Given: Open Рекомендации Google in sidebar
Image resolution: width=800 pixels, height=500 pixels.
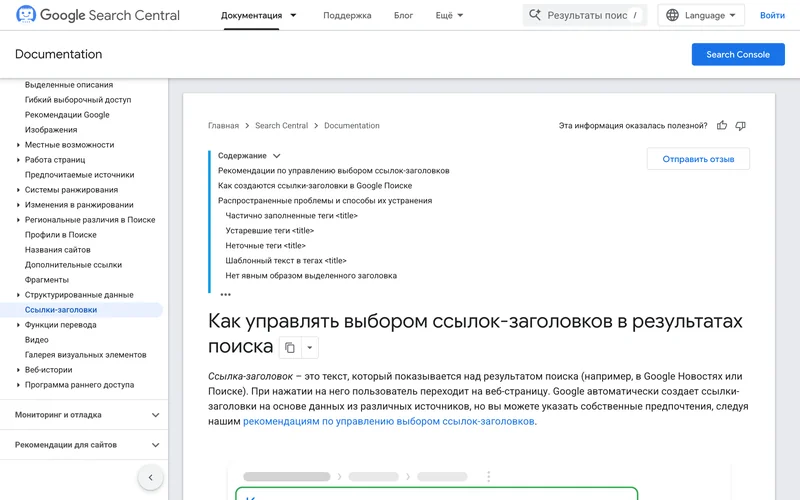Looking at the screenshot, I should click(x=67, y=115).
